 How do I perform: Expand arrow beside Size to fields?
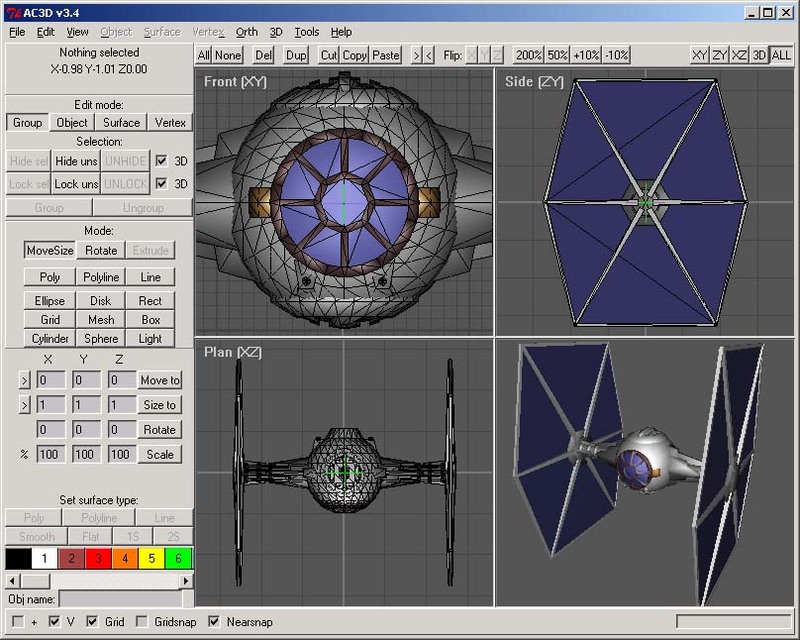[x=24, y=405]
